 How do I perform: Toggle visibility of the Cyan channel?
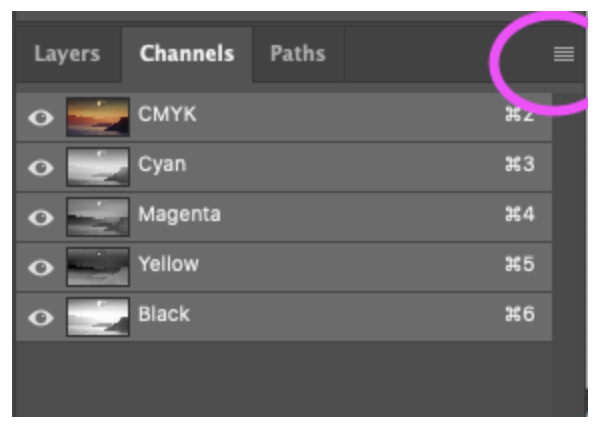tap(41, 166)
